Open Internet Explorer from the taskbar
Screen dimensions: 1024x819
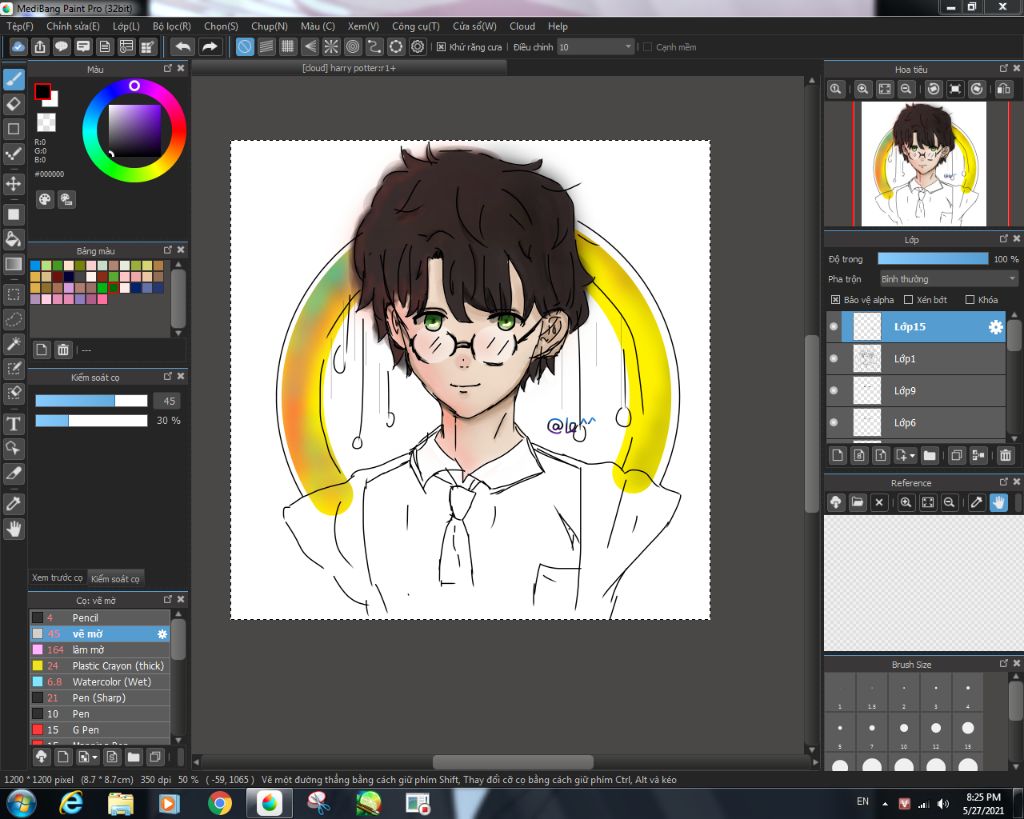pyautogui.click(x=71, y=803)
